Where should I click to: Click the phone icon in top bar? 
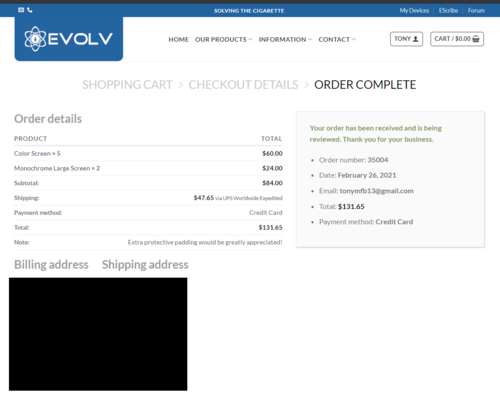(30, 10)
